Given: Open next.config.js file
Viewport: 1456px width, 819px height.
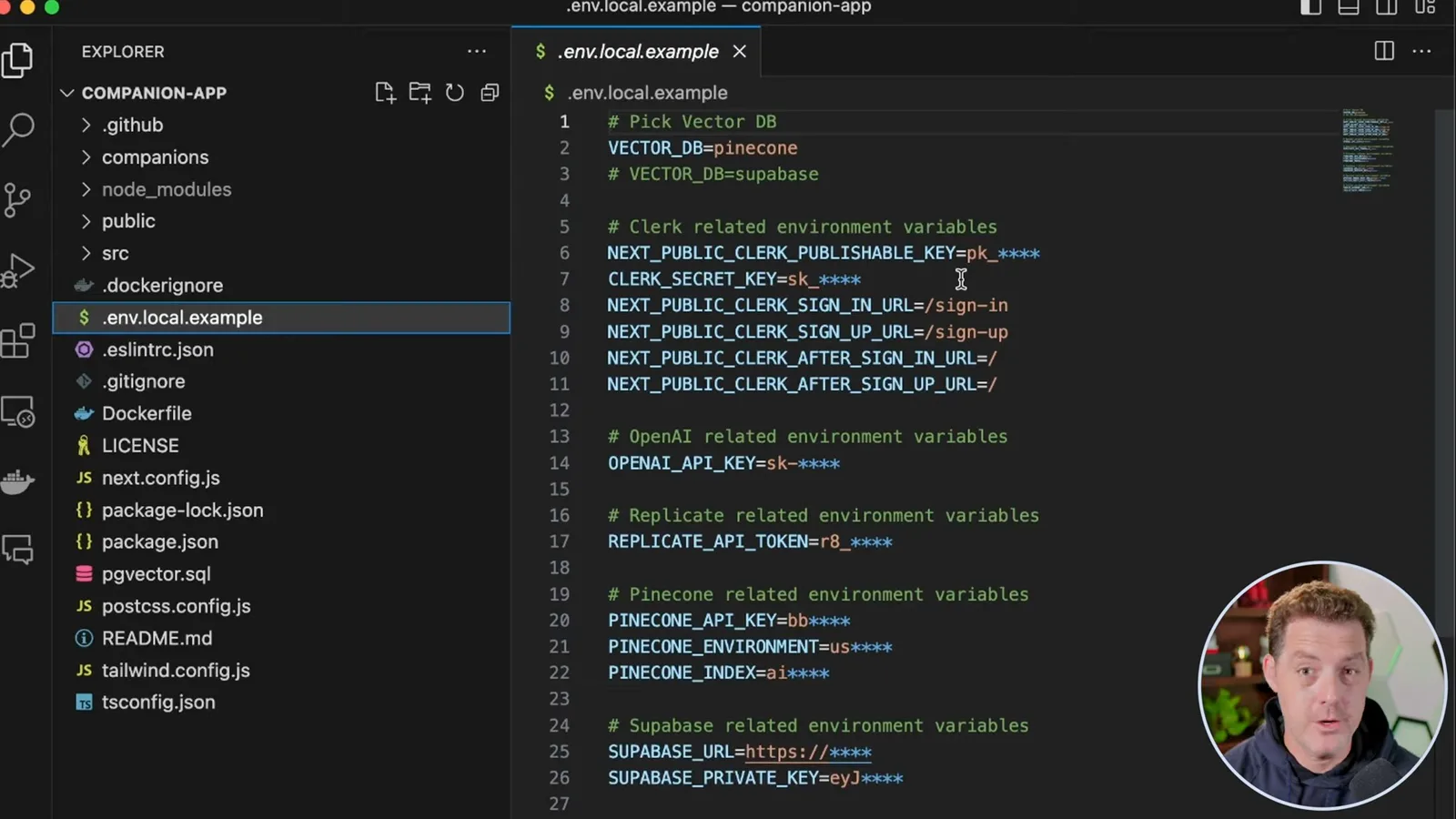Looking at the screenshot, I should [160, 478].
